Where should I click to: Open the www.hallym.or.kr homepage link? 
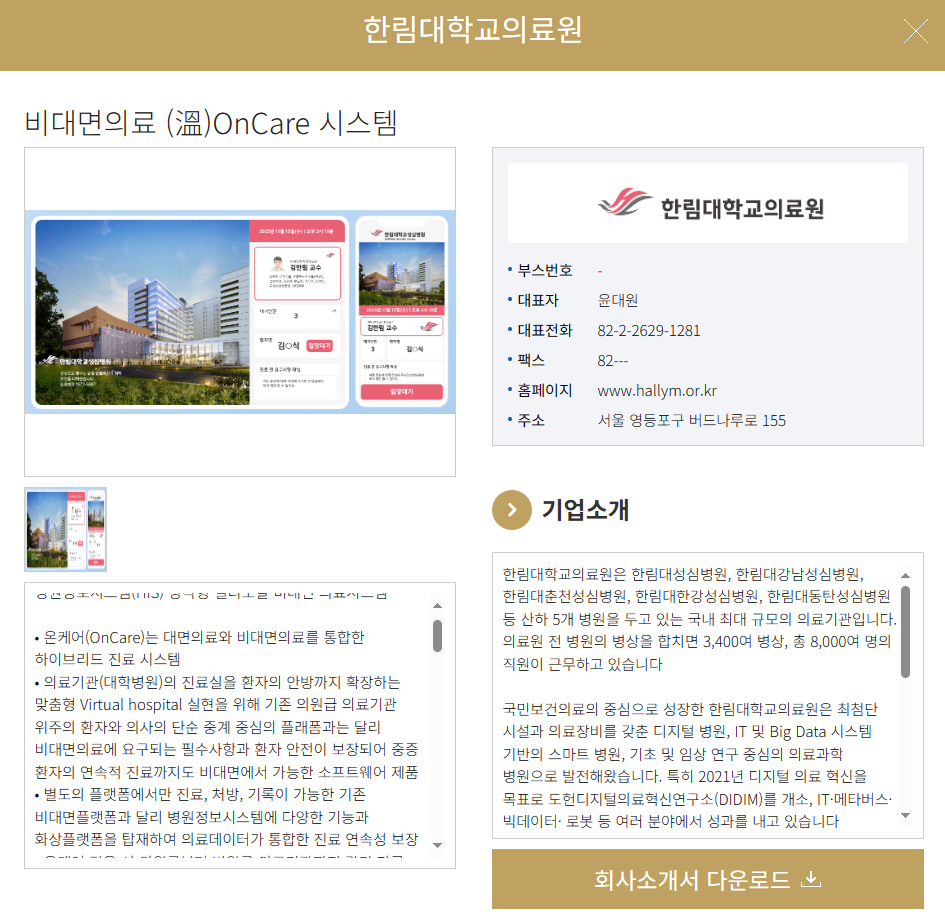pyautogui.click(x=657, y=390)
